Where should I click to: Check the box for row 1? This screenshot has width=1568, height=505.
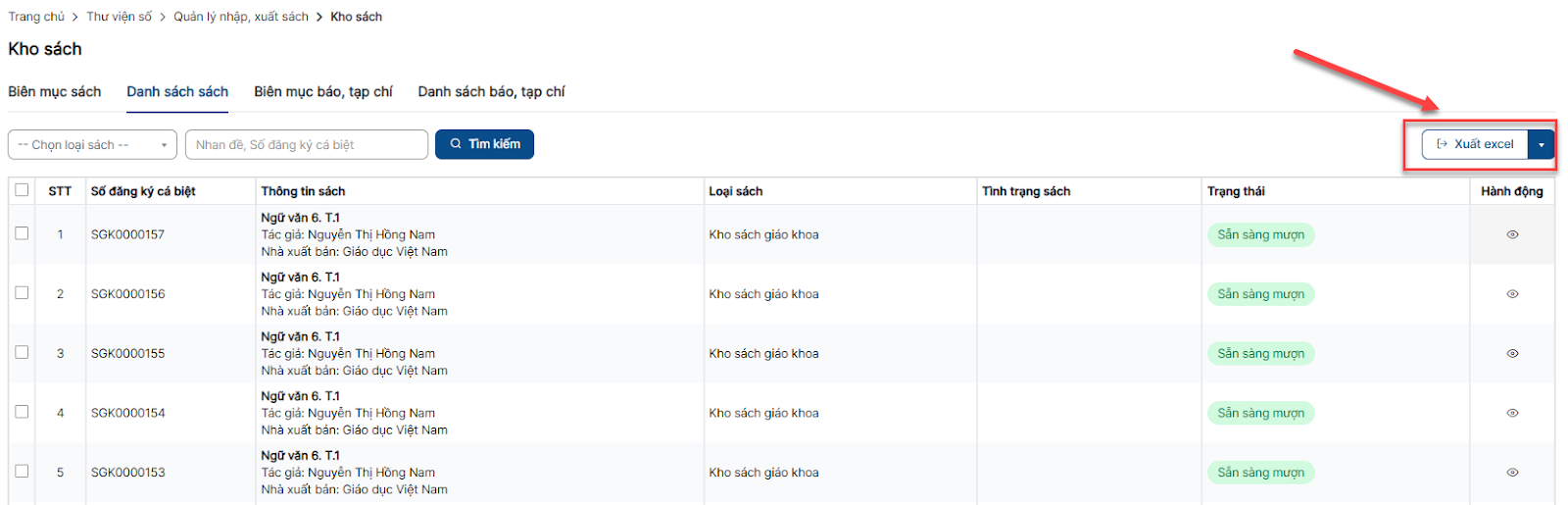(x=22, y=233)
